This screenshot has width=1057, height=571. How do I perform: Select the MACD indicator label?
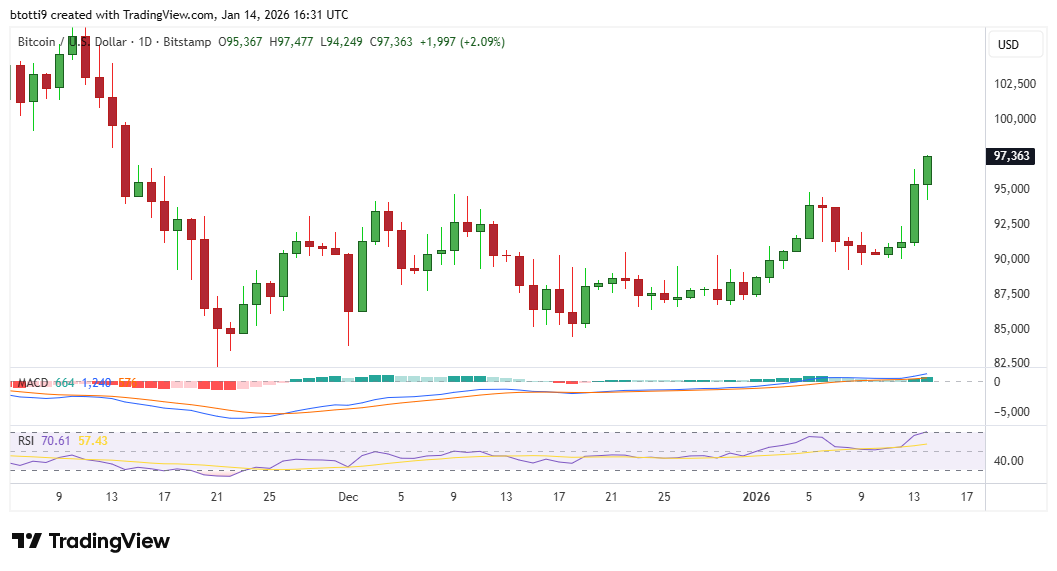[33, 383]
